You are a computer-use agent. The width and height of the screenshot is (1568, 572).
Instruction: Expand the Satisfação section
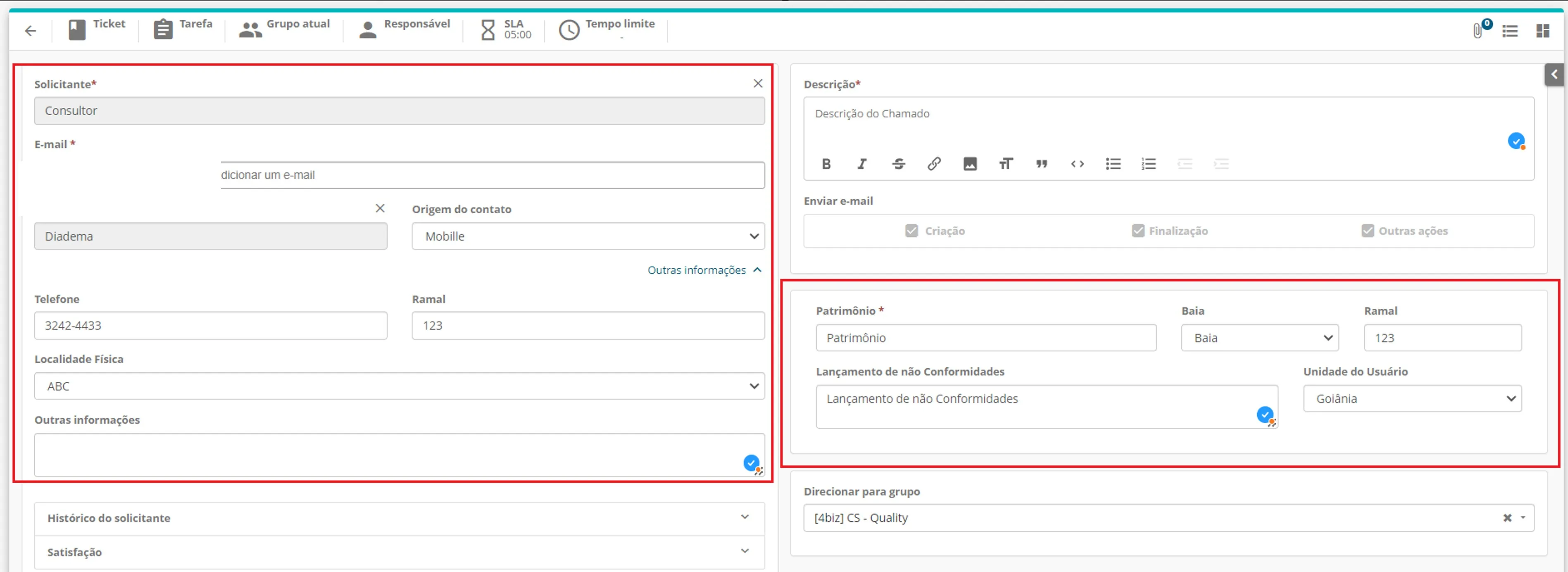(x=399, y=553)
